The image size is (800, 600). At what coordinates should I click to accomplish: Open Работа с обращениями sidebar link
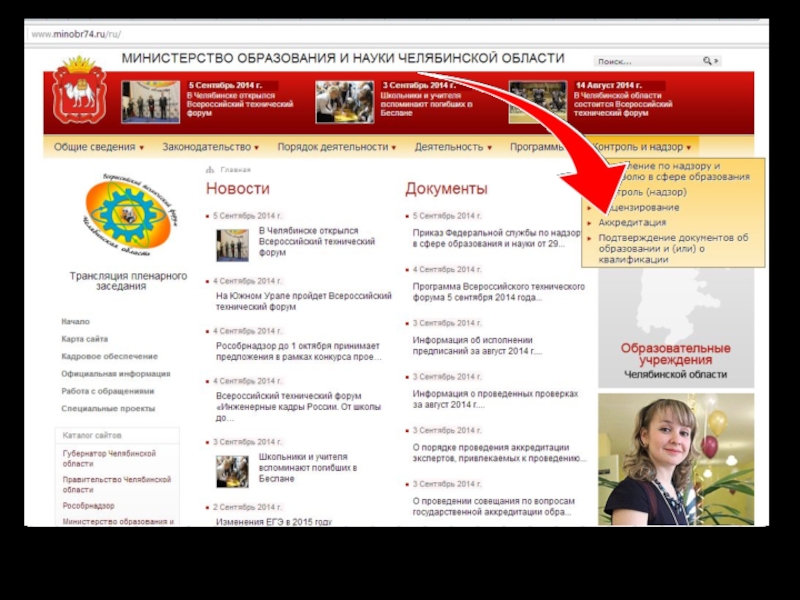(108, 391)
